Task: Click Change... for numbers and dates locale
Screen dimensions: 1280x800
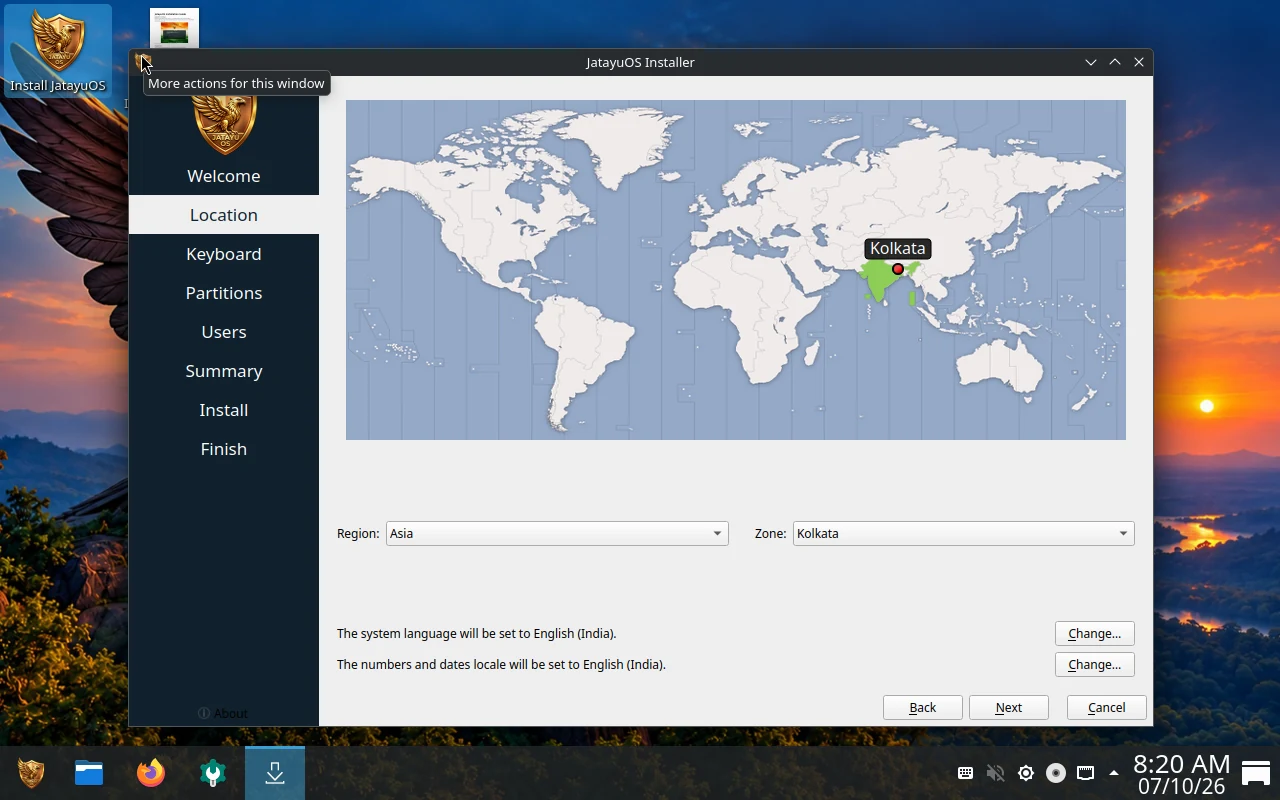Action: pos(1095,664)
